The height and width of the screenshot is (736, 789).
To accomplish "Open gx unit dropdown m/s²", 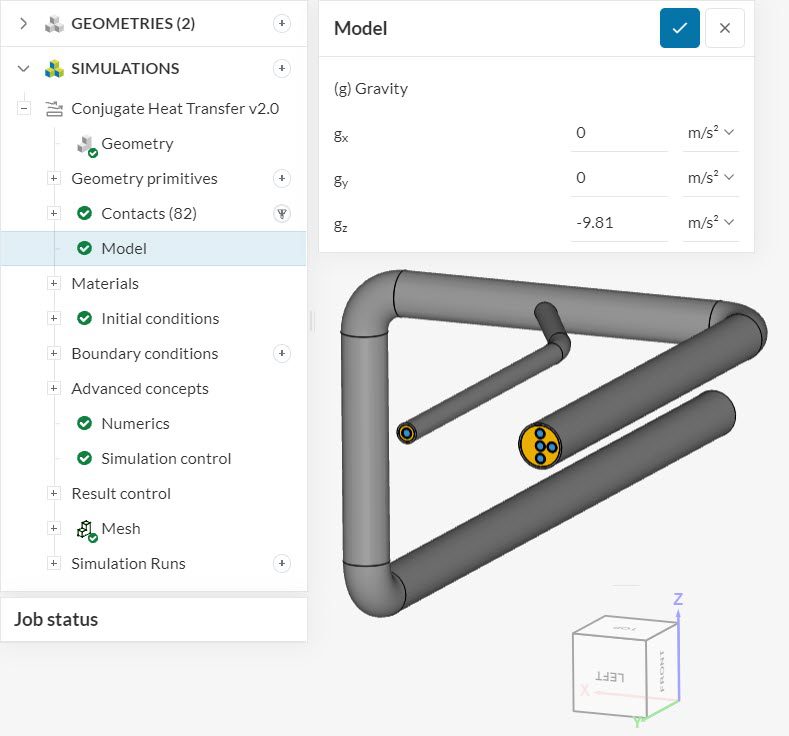I will tap(710, 132).
